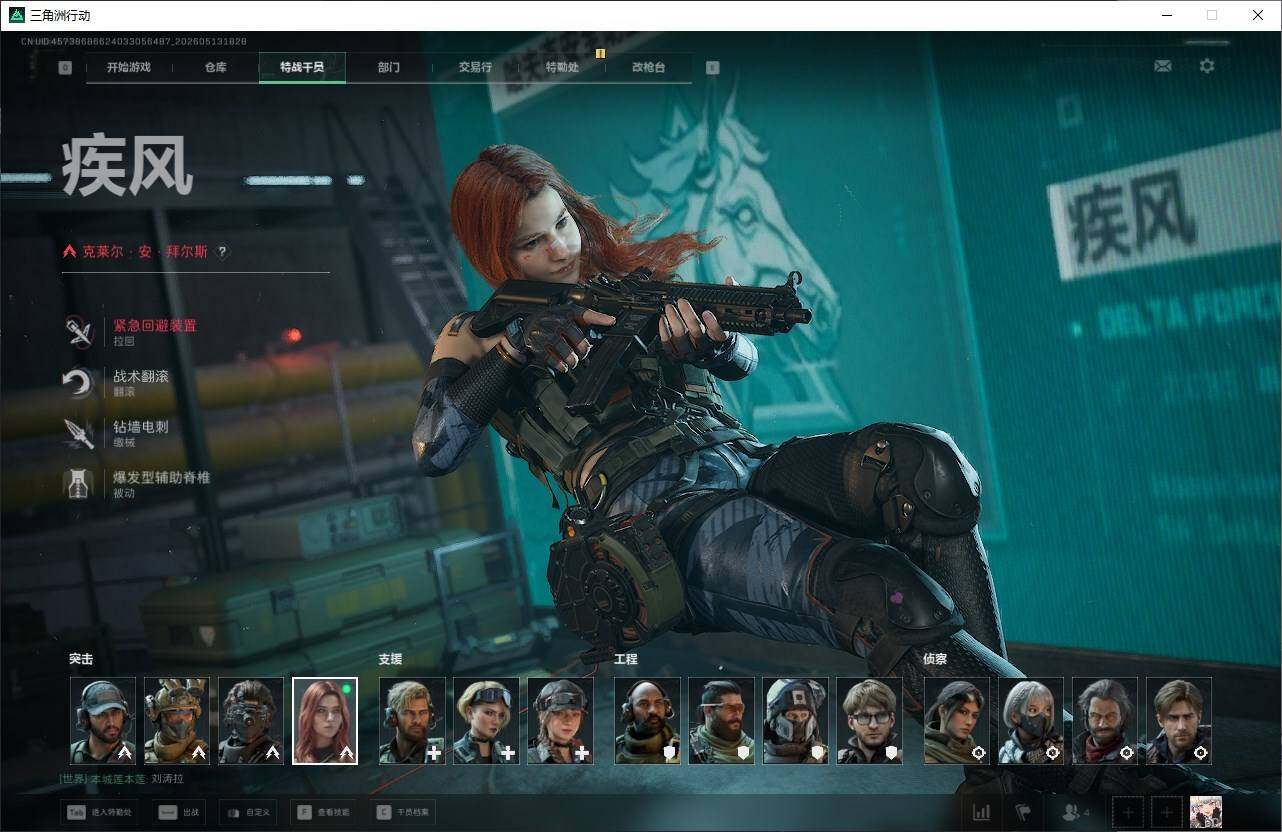Open the settings gear icon
This screenshot has height=832, width=1282.
click(x=1207, y=66)
